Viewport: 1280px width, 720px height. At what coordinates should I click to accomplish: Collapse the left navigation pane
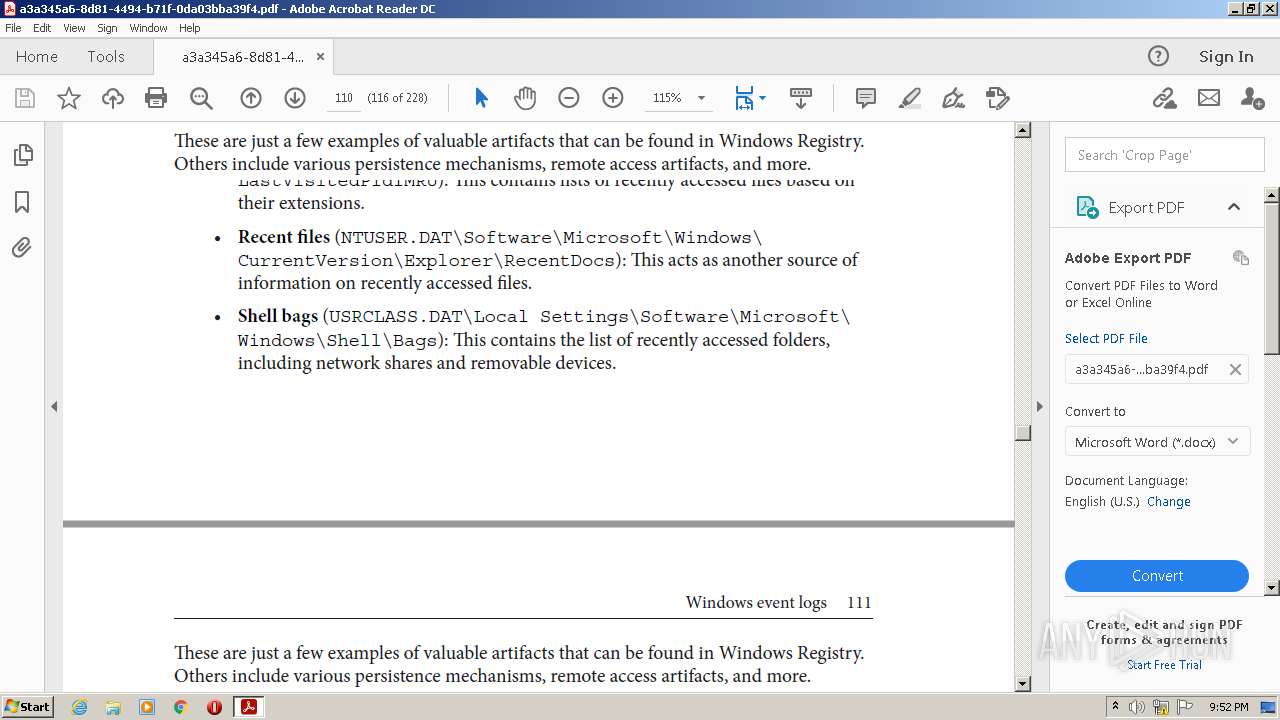(54, 407)
